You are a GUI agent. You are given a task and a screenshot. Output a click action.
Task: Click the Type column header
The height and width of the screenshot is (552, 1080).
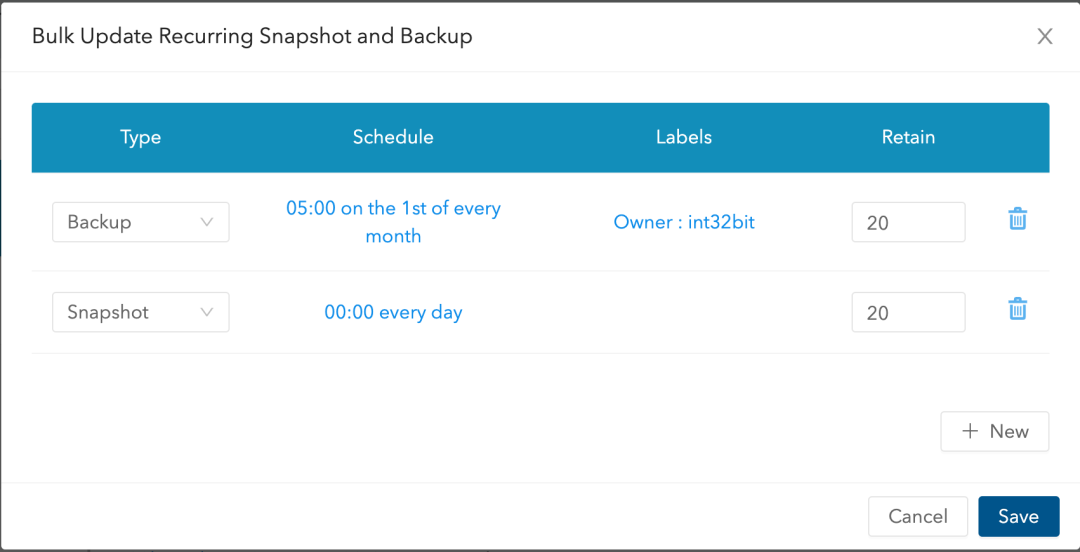(x=140, y=138)
